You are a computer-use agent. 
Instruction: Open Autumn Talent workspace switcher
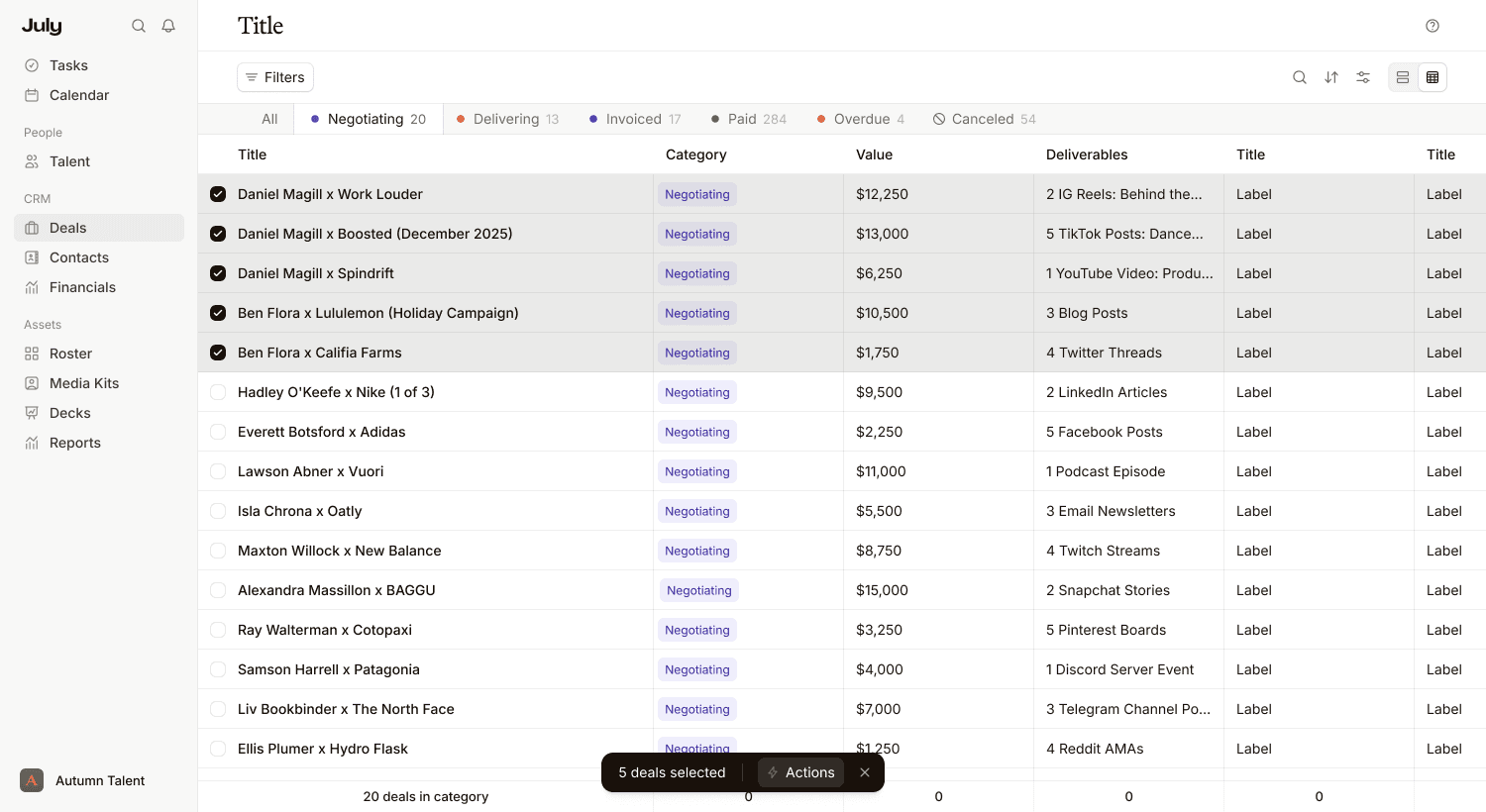[83, 780]
